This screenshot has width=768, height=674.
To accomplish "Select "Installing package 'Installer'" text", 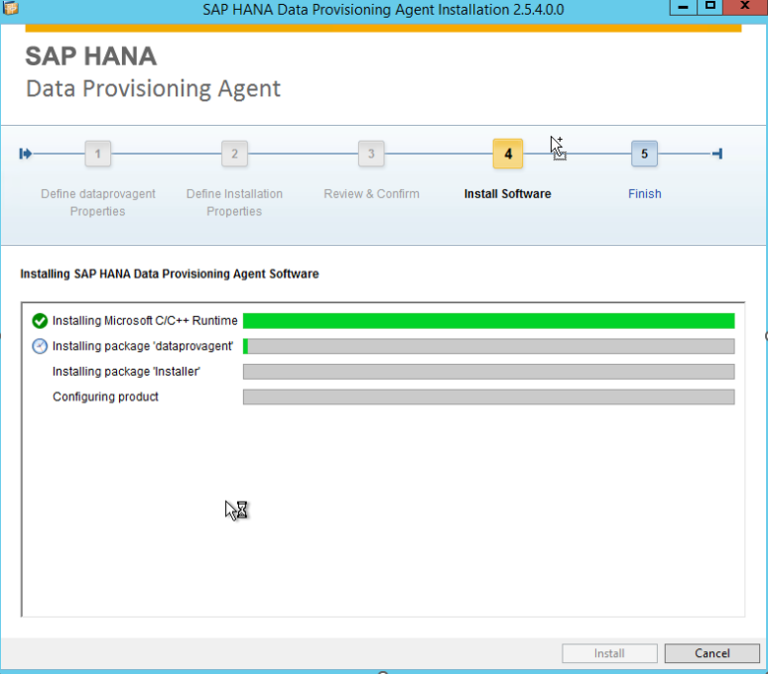I will 126,372.
